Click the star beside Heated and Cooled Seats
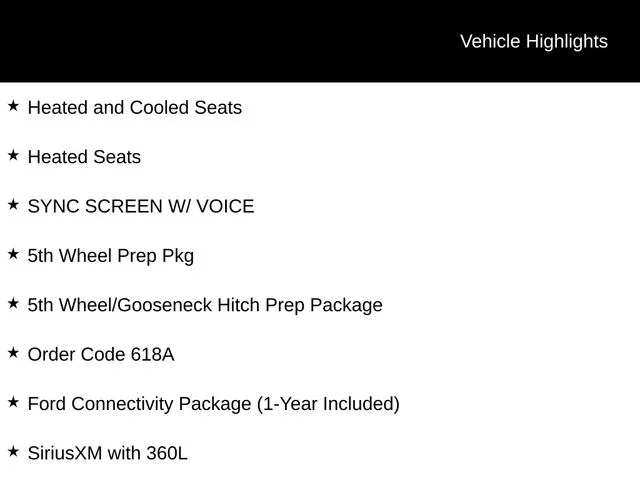640x480 pixels. tap(13, 106)
